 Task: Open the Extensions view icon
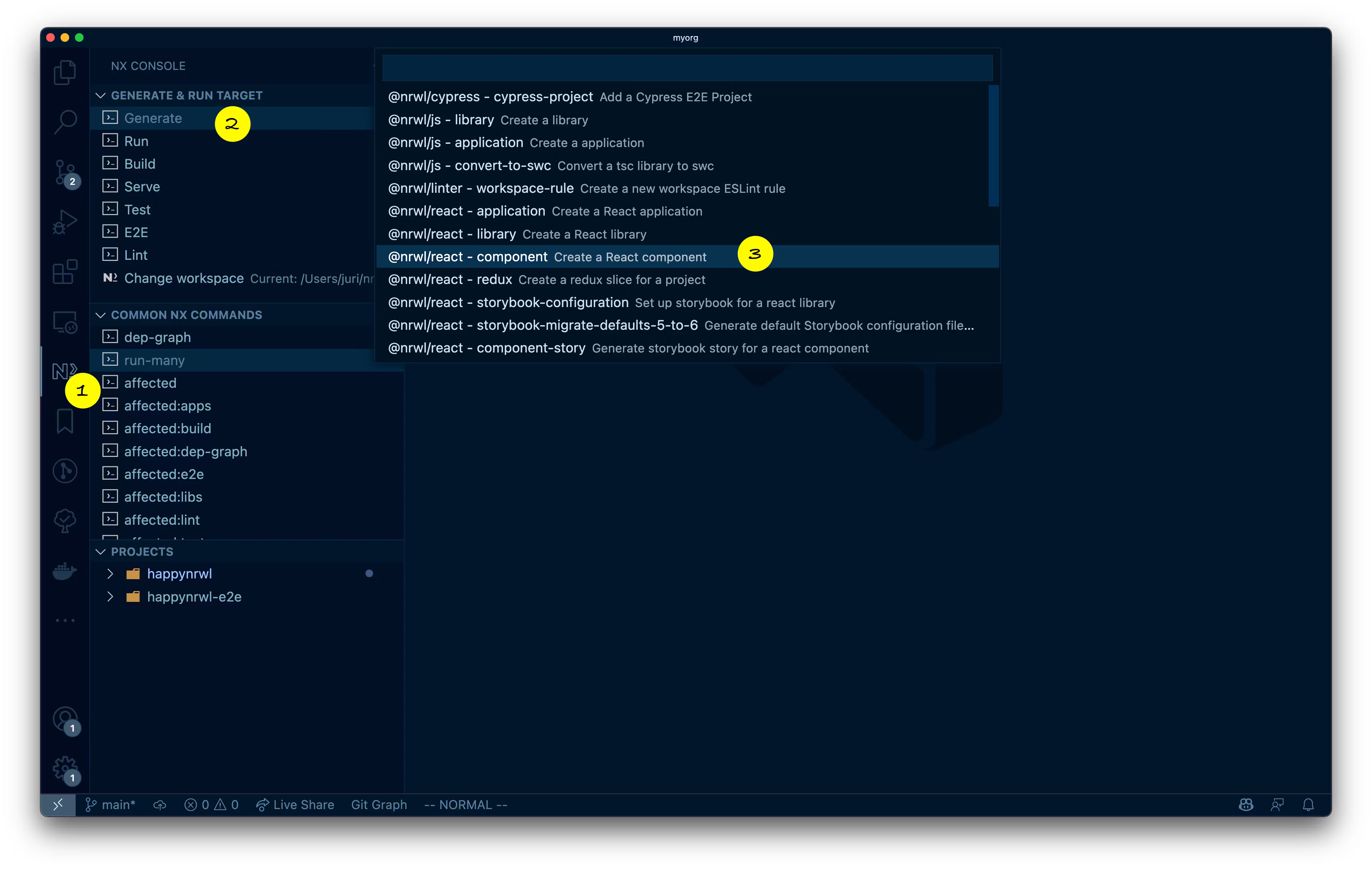(64, 271)
